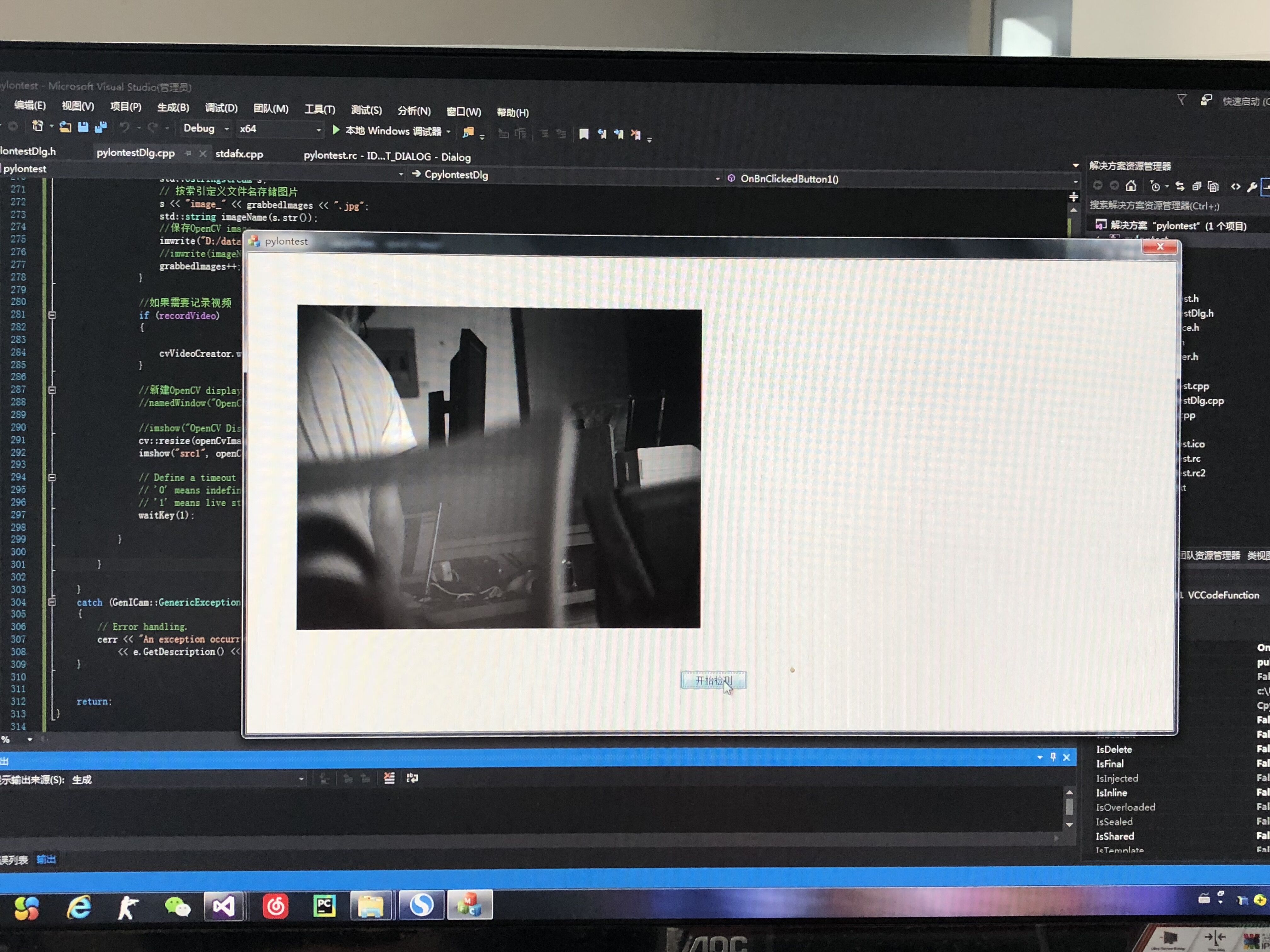
Task: Toggle word wrap in the output window
Action: point(412,779)
